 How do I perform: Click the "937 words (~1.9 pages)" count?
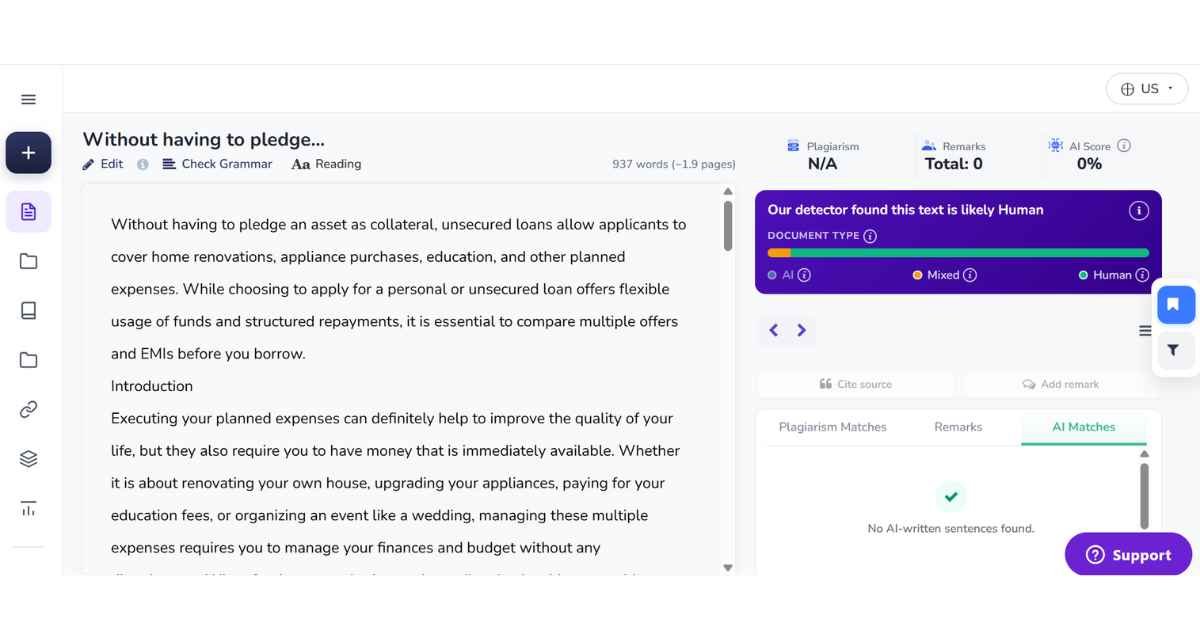pos(674,164)
